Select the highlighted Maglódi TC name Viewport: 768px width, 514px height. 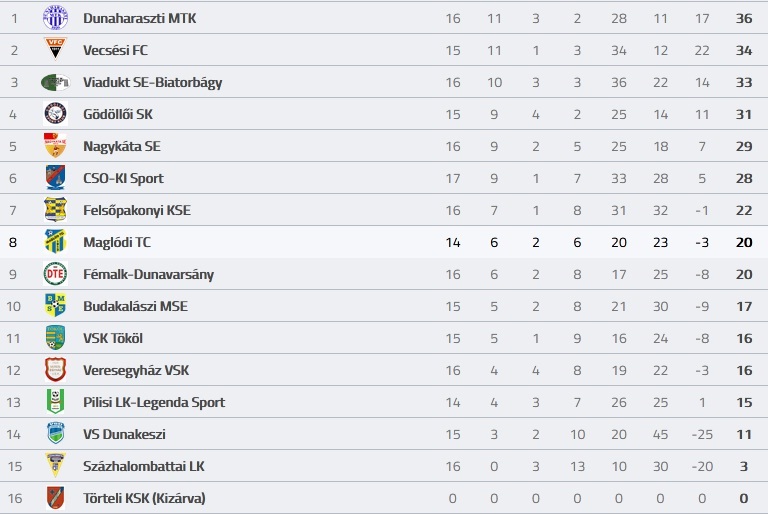(x=117, y=242)
